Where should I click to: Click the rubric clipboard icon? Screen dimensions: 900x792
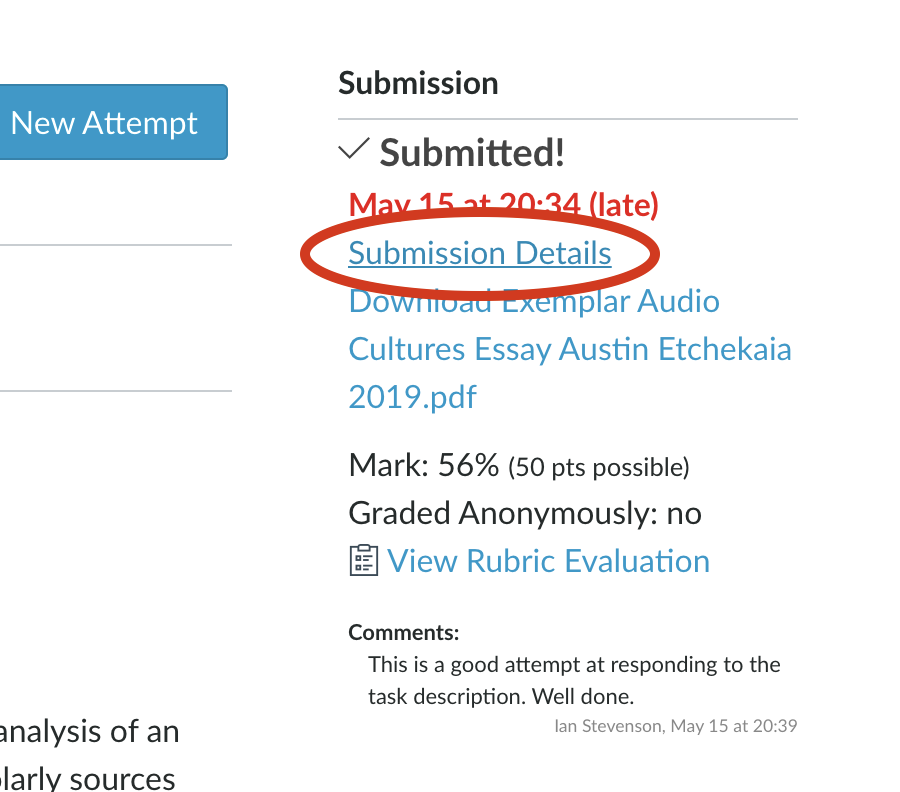364,561
